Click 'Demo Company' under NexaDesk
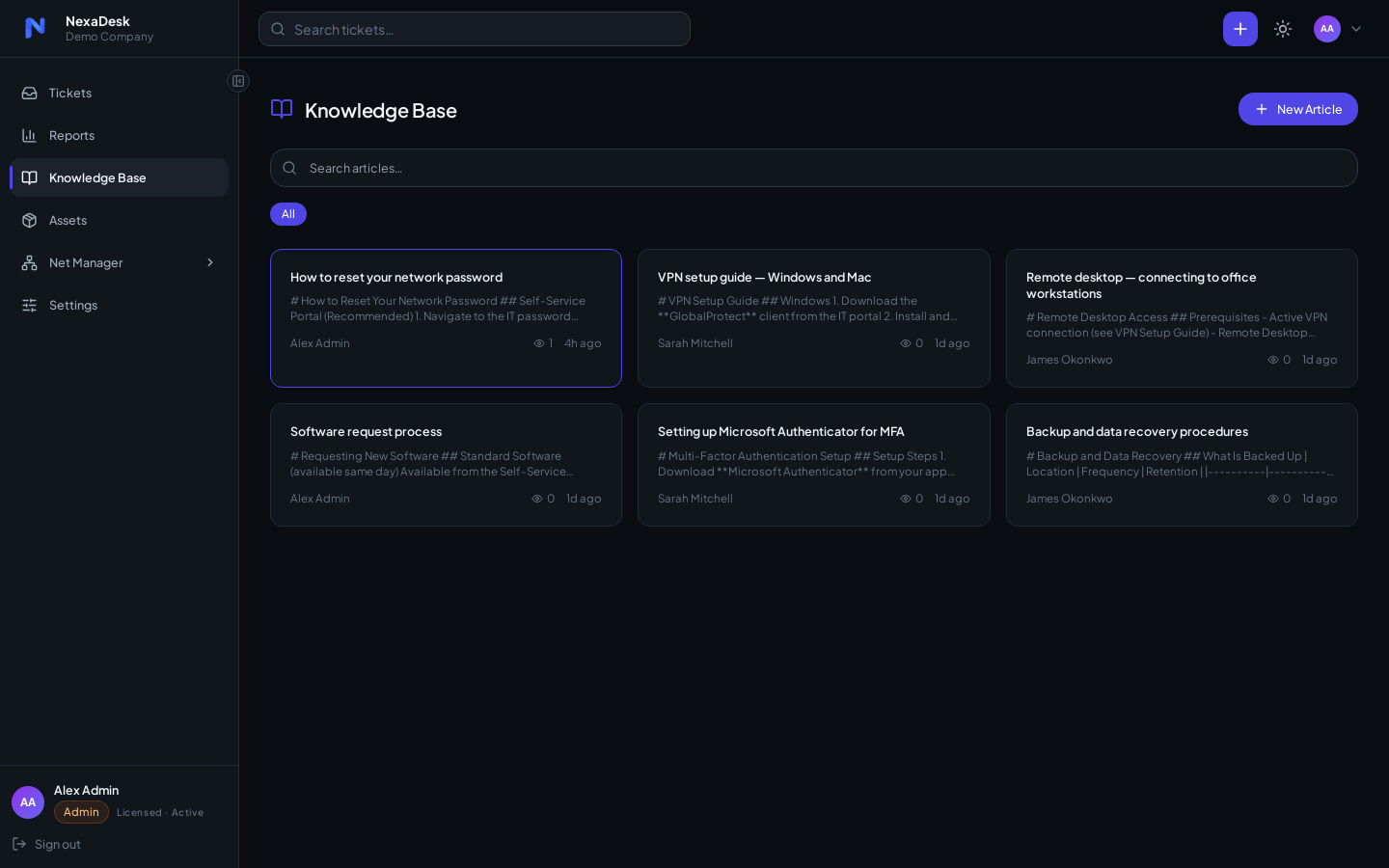The image size is (1389, 868). pyautogui.click(x=109, y=37)
